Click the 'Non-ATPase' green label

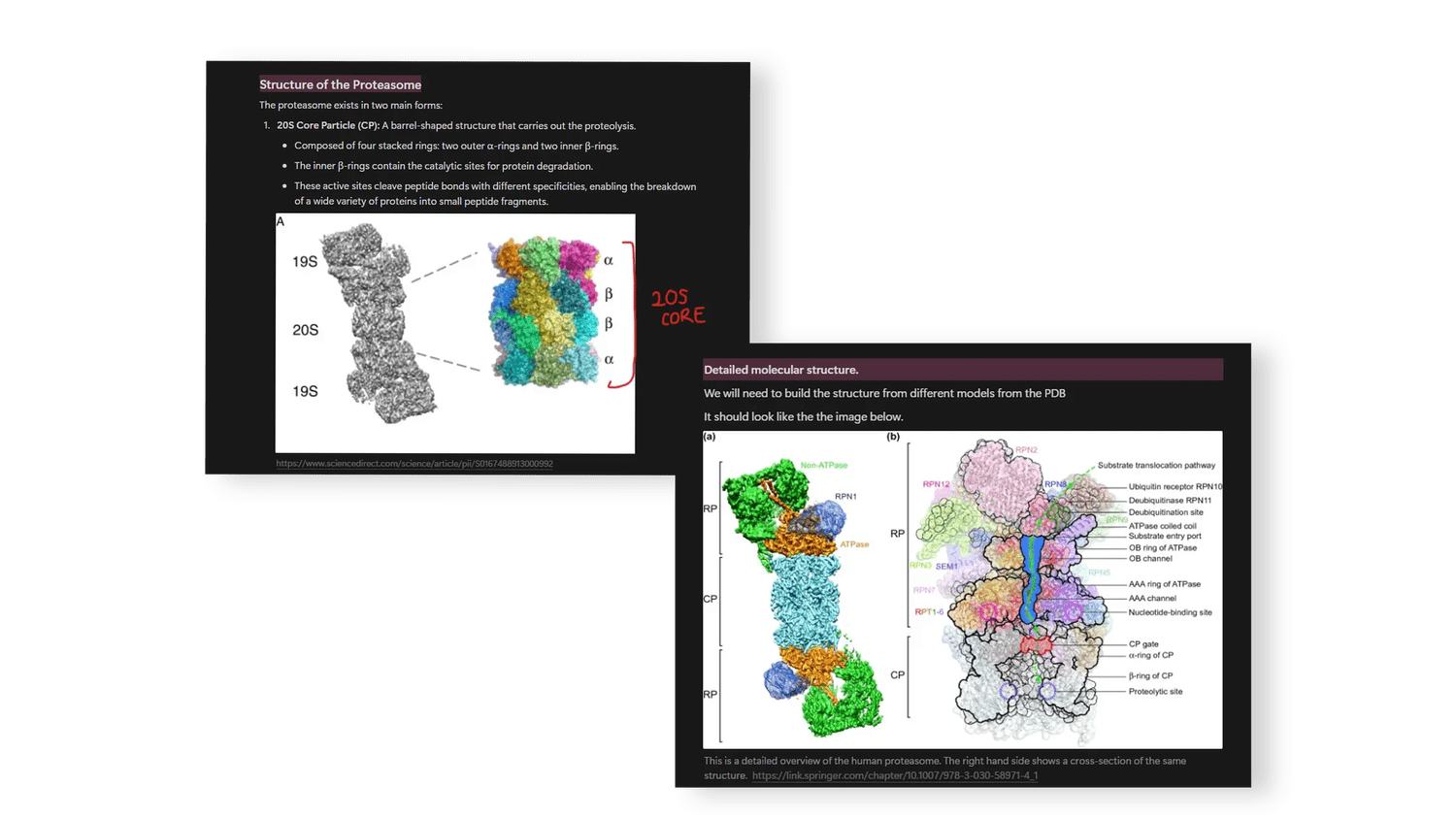pyautogui.click(x=823, y=465)
